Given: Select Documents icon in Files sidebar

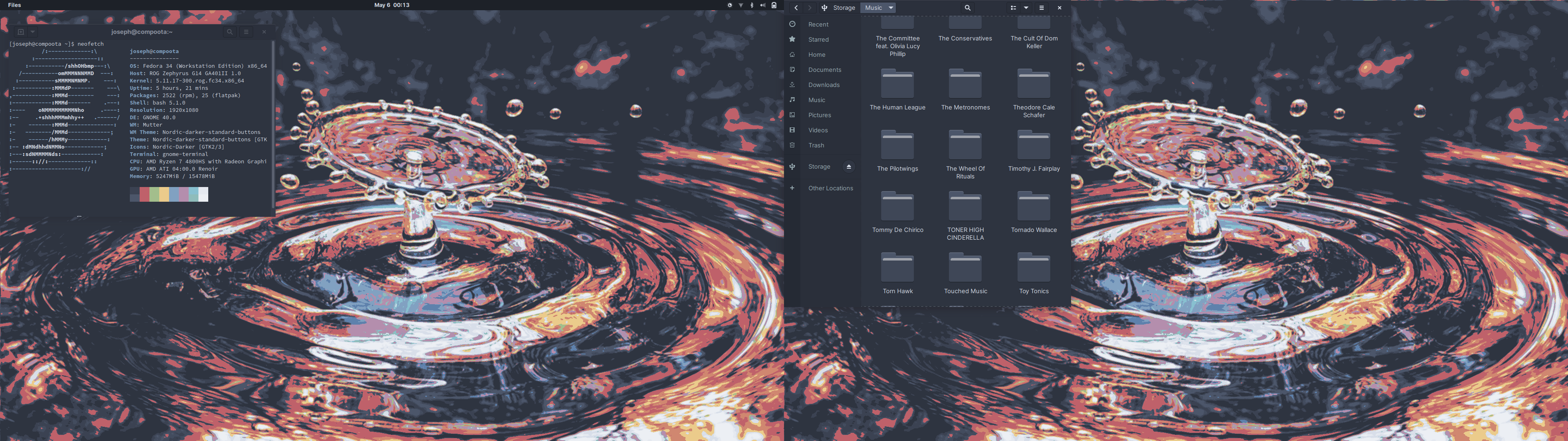Looking at the screenshot, I should click(792, 69).
